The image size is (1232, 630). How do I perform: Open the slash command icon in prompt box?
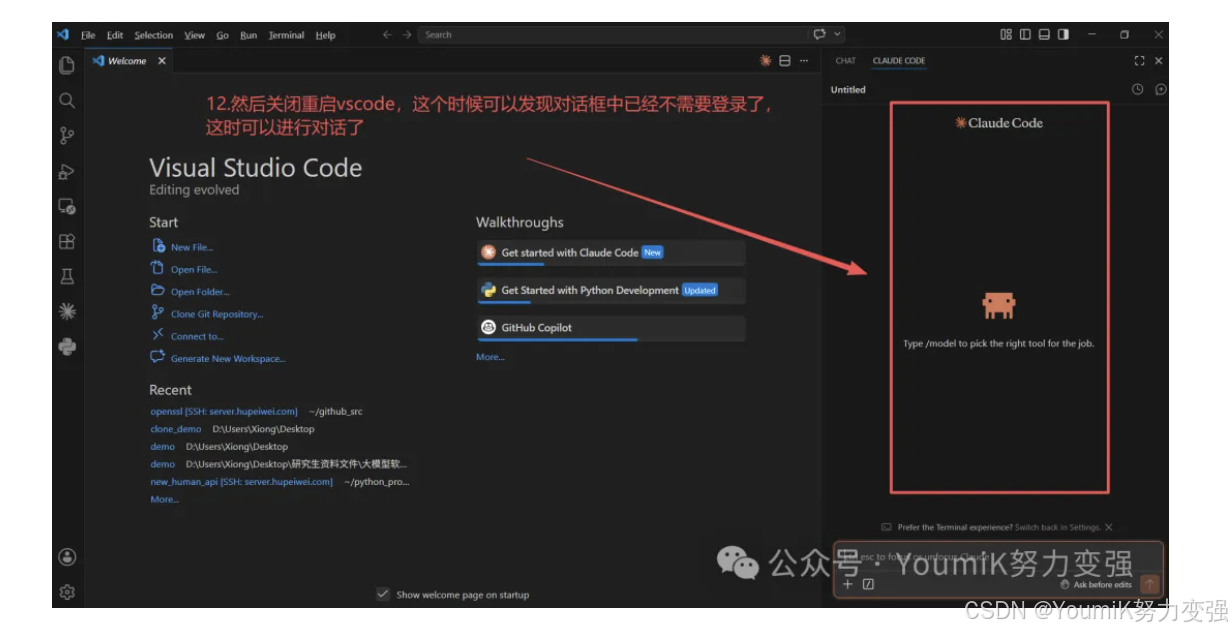(868, 584)
